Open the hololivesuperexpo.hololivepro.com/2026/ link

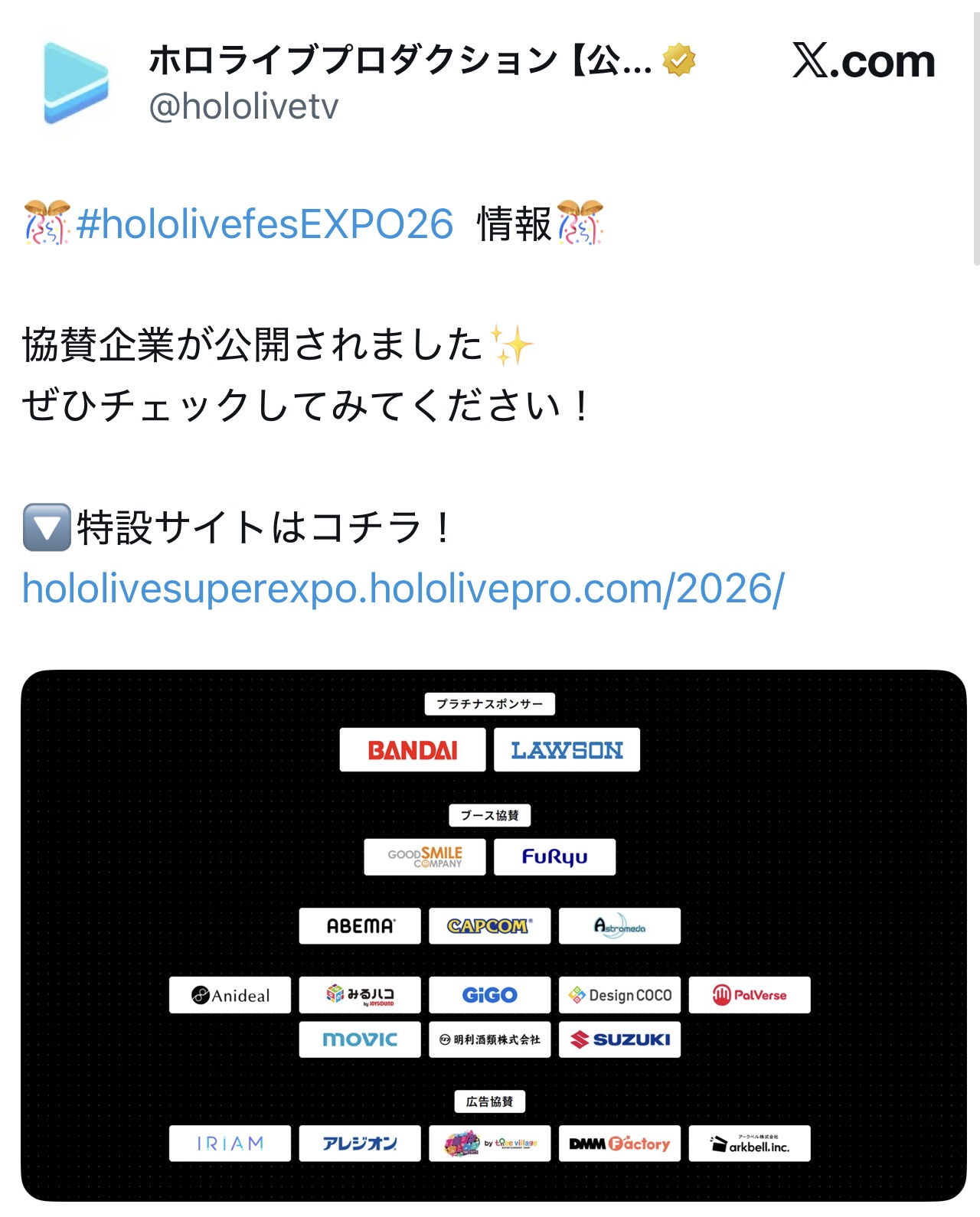coord(403,589)
